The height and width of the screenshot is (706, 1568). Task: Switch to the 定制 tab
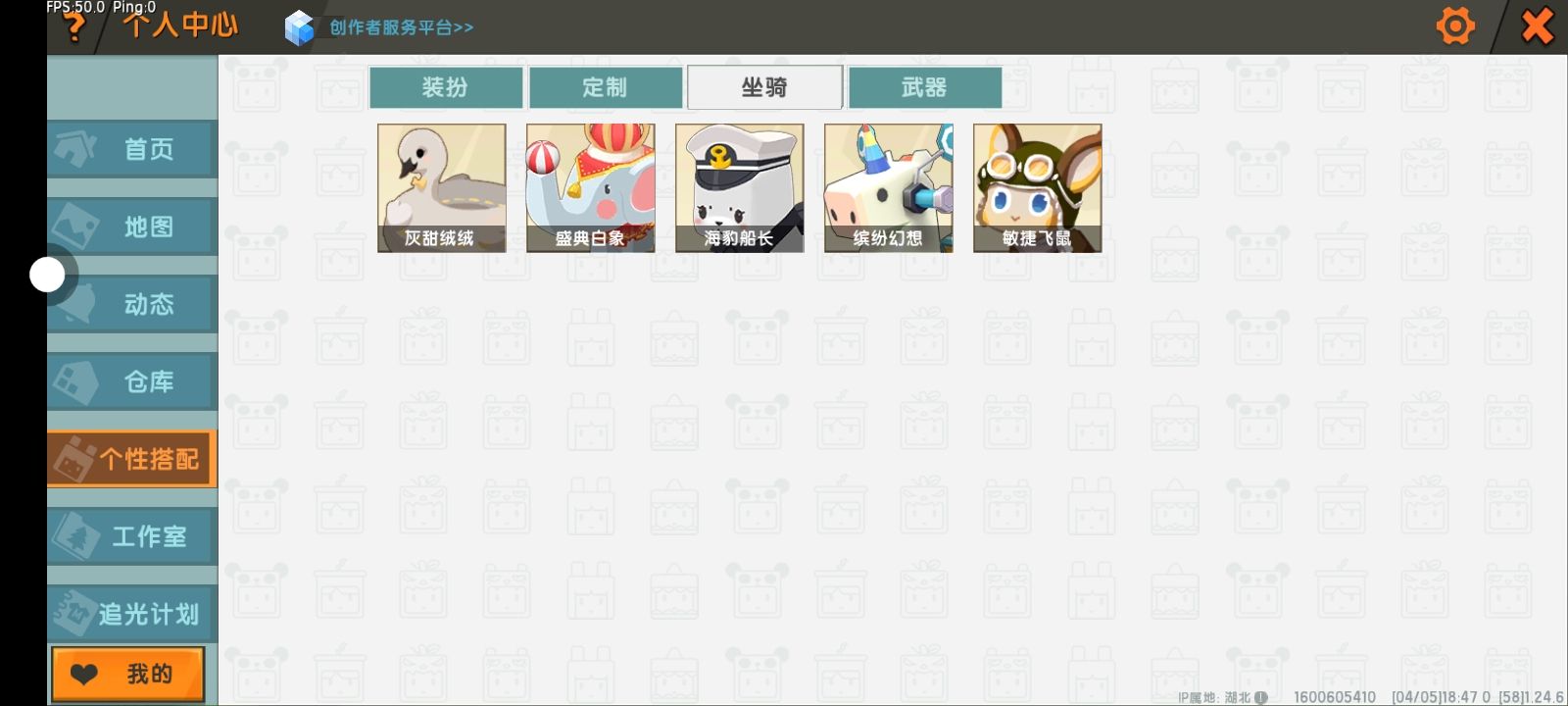606,87
